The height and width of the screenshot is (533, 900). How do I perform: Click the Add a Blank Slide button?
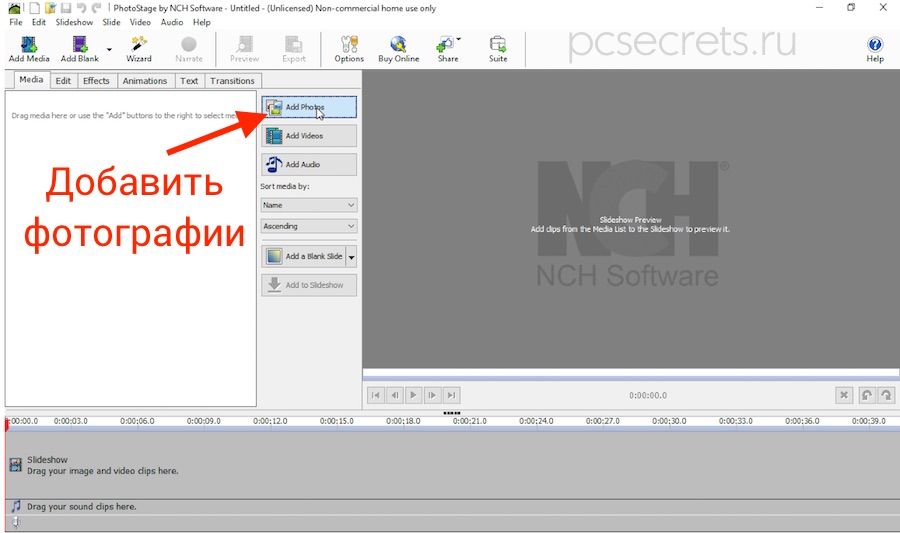(304, 256)
